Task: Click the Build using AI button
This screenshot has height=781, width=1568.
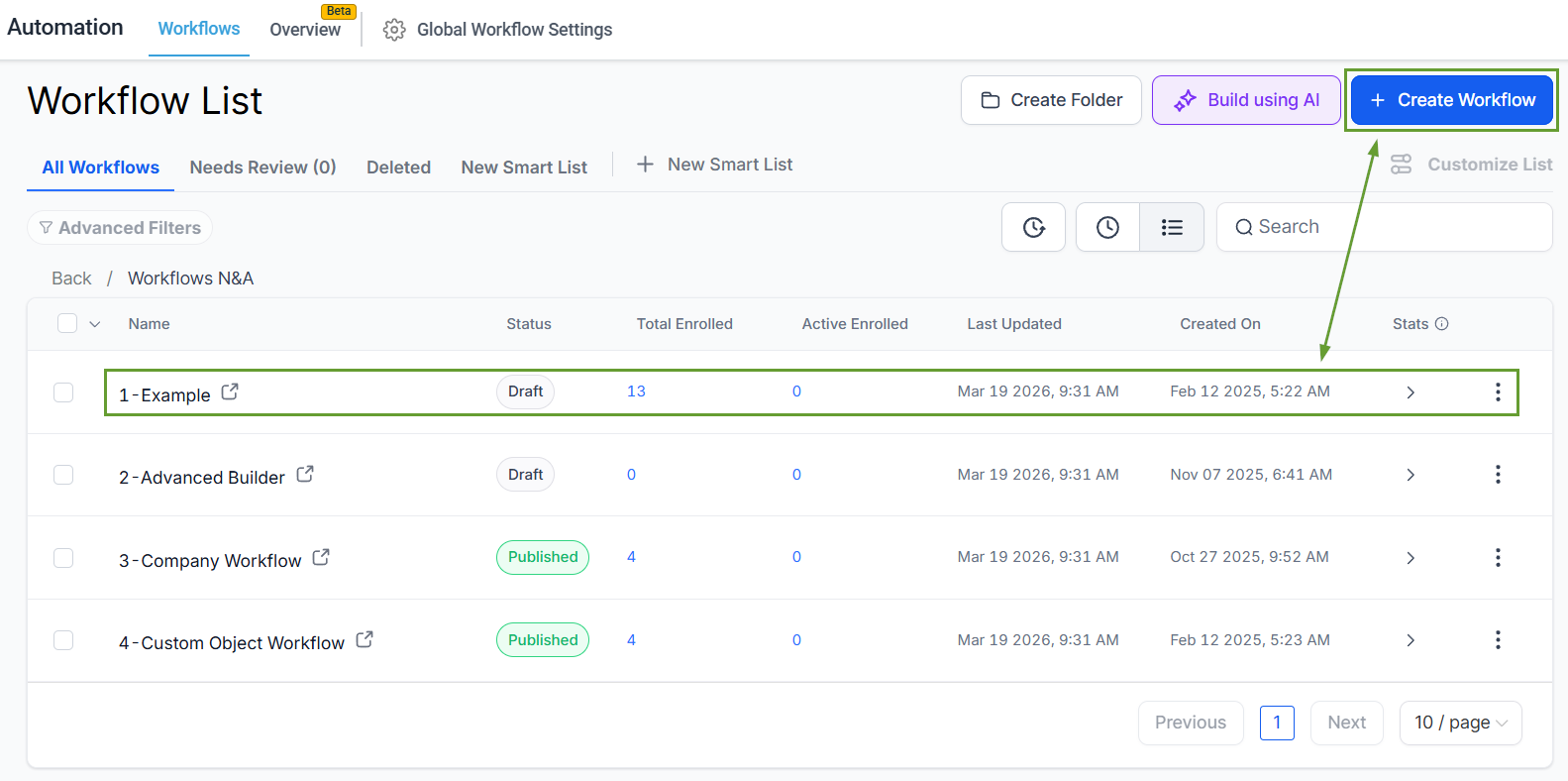Action: [x=1246, y=100]
